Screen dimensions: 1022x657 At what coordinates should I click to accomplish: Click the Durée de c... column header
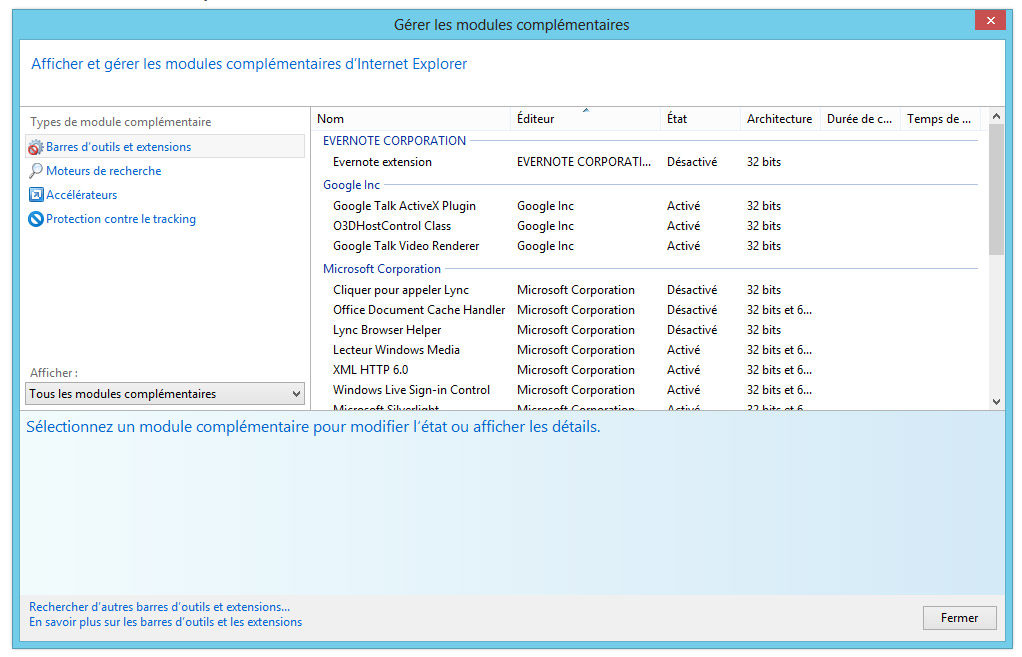pos(860,119)
